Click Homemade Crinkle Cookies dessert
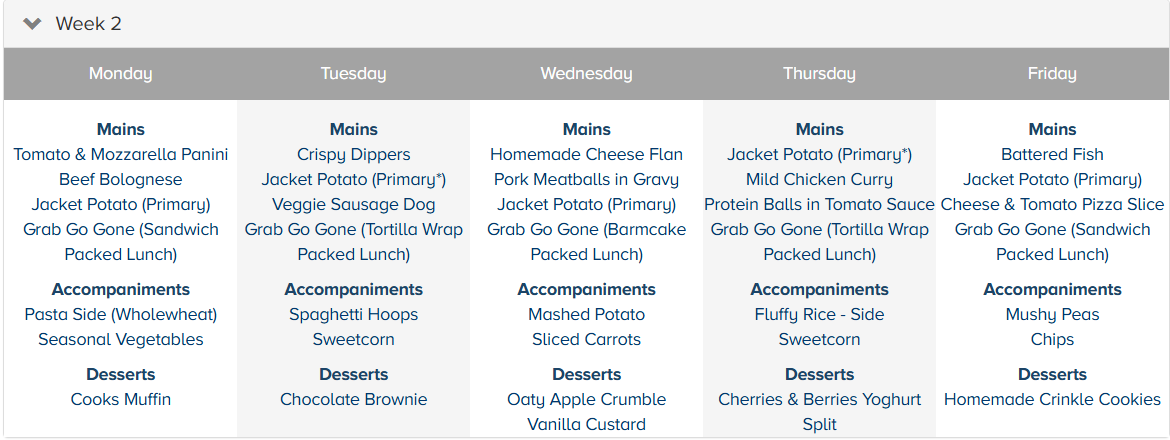This screenshot has width=1170, height=440. point(1052,400)
